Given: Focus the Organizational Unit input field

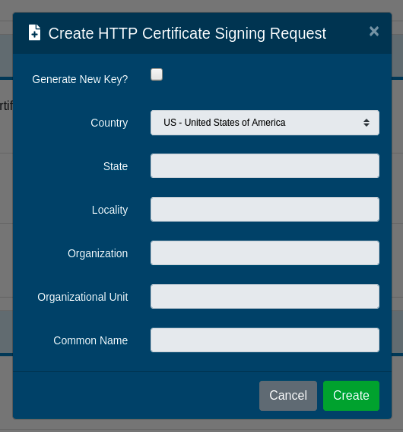Looking at the screenshot, I should [265, 297].
